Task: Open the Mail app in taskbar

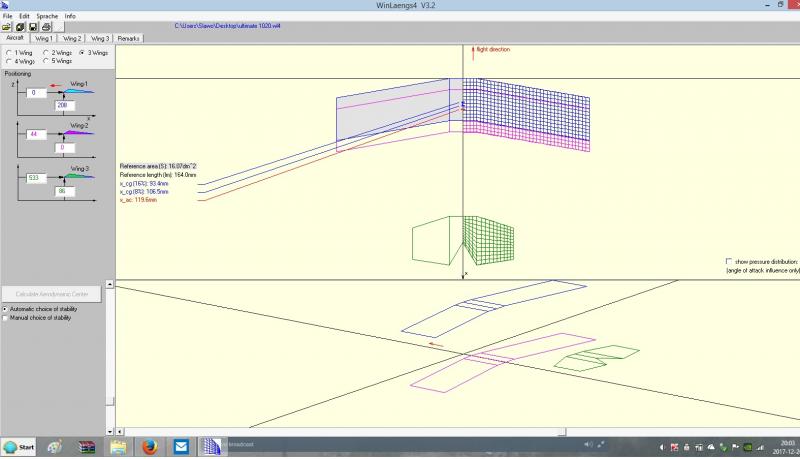Action: (181, 446)
